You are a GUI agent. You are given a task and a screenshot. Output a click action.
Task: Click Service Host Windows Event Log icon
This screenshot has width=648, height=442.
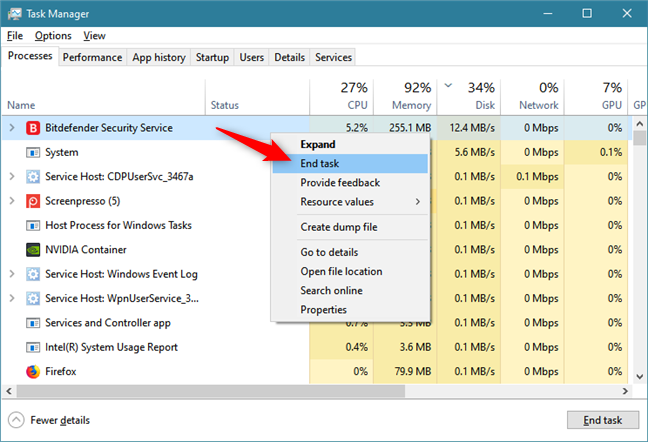pos(33,274)
